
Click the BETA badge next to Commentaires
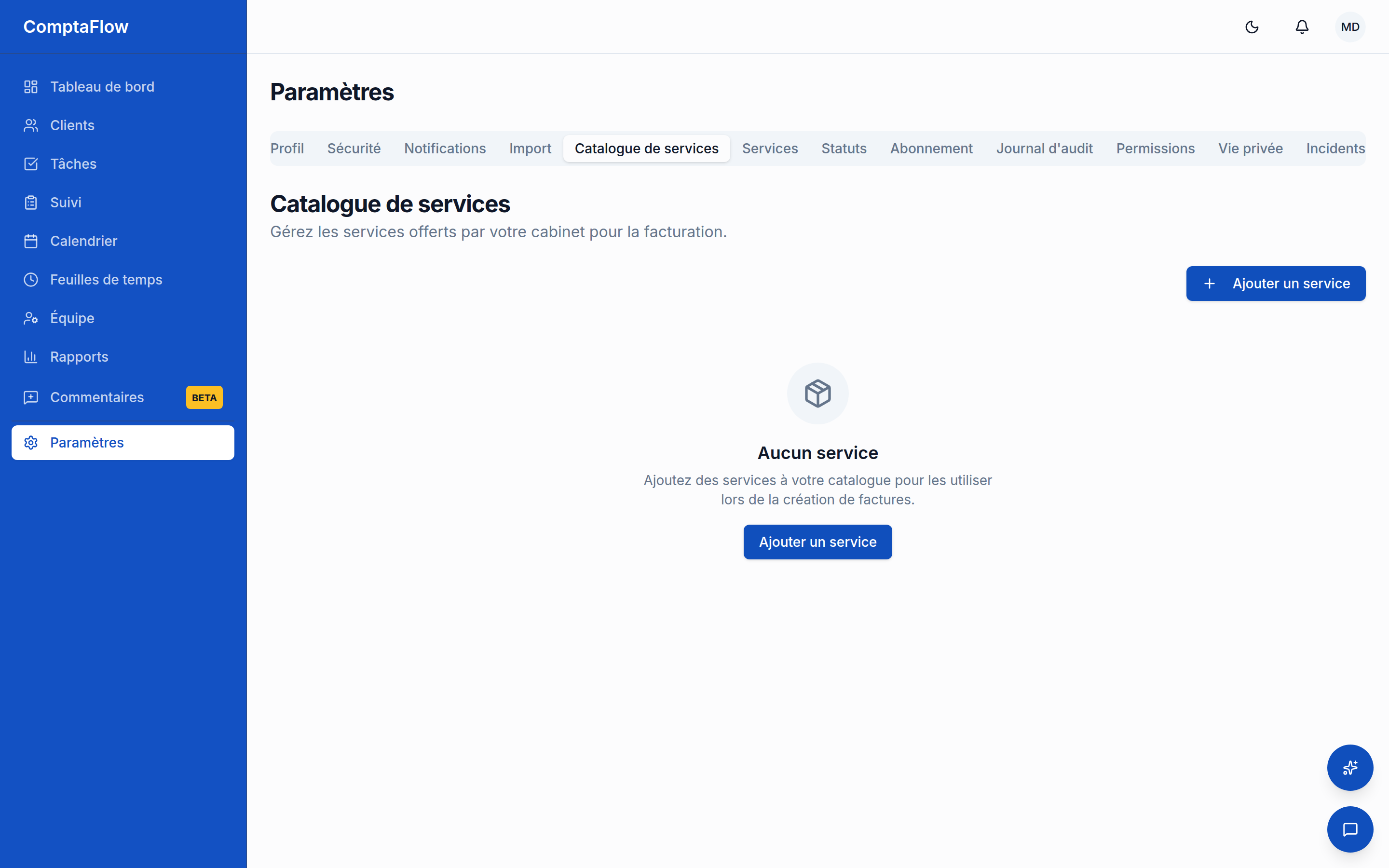pos(204,397)
